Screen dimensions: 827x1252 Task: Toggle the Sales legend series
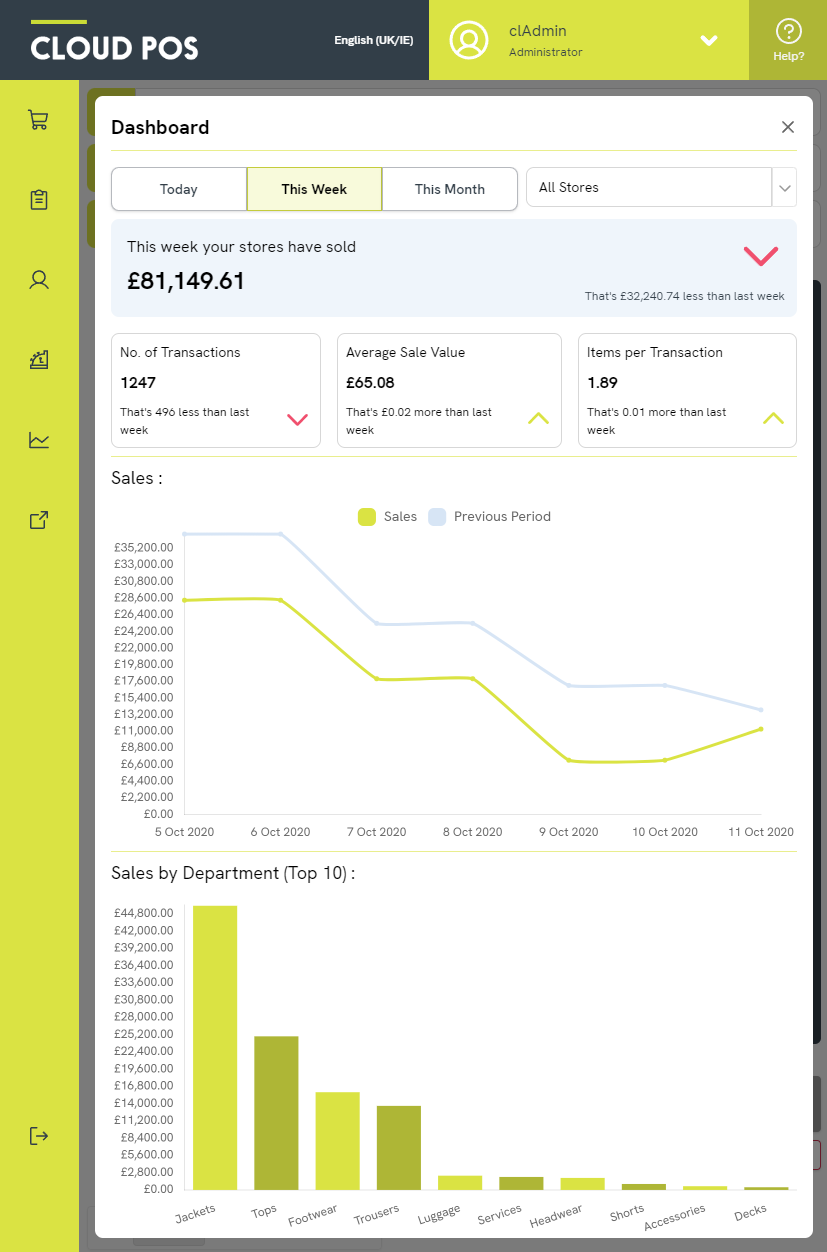coord(387,517)
